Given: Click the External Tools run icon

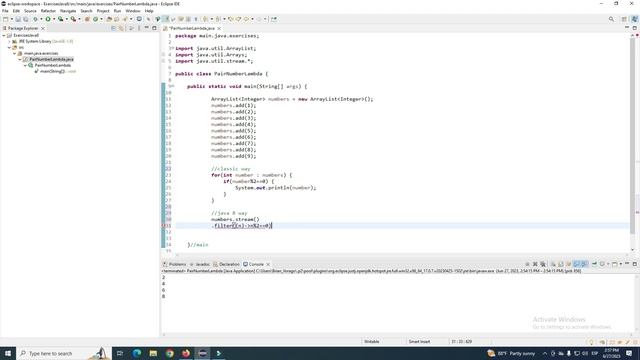Looking at the screenshot, I should 73,19.
